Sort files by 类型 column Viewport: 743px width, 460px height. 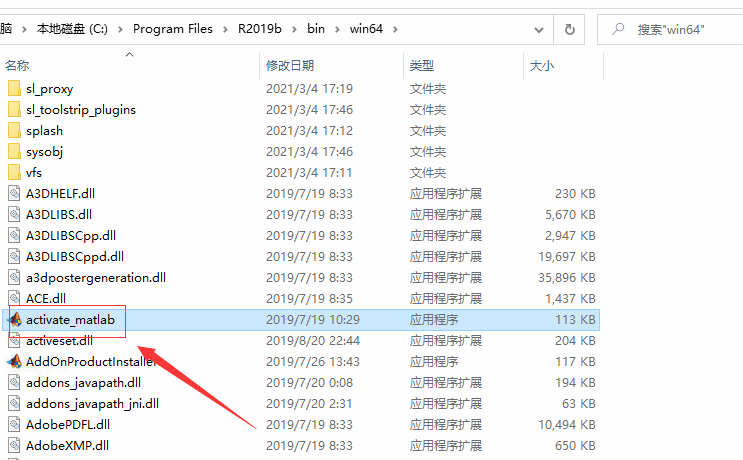pos(422,65)
